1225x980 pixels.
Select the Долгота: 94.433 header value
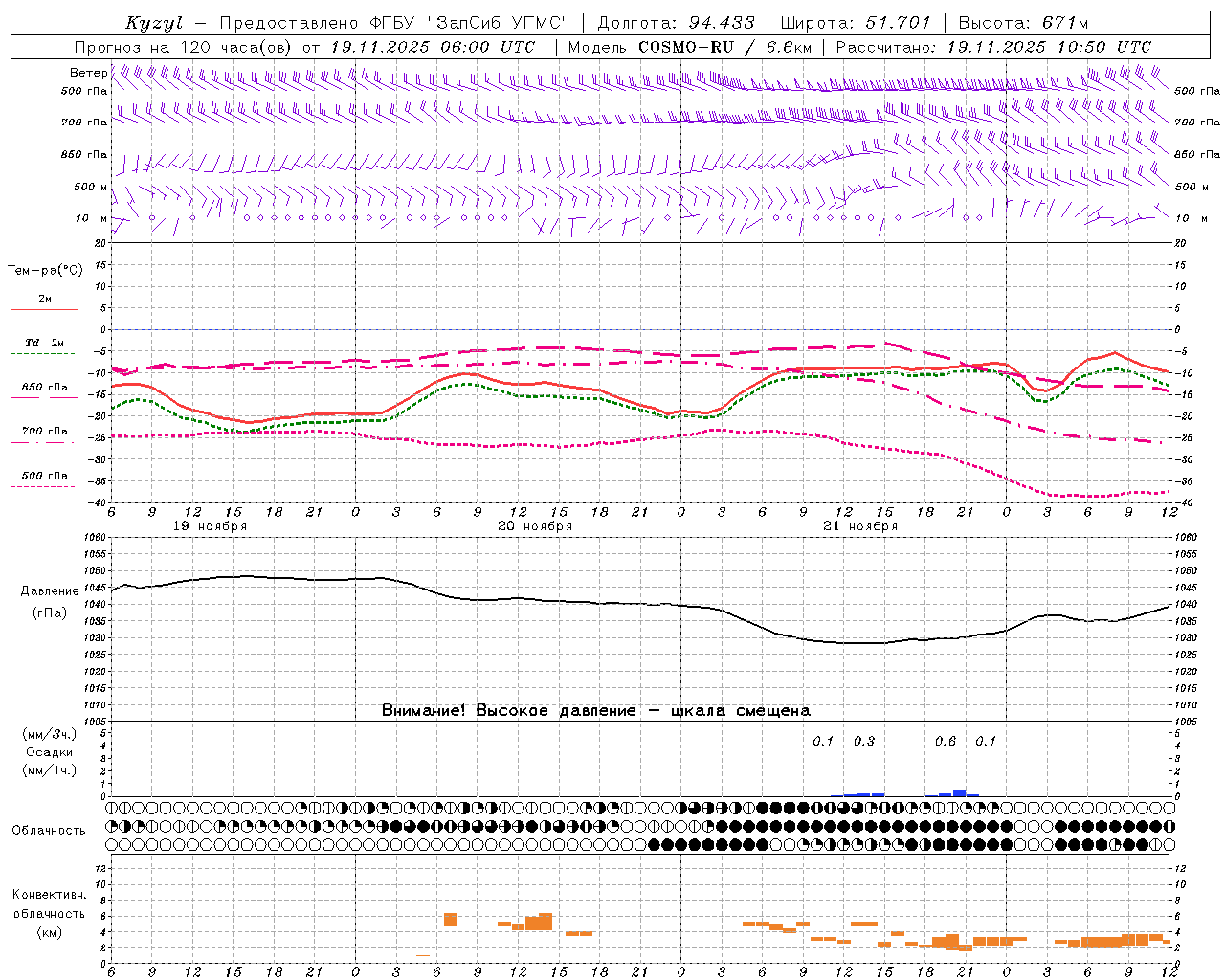coord(677,23)
